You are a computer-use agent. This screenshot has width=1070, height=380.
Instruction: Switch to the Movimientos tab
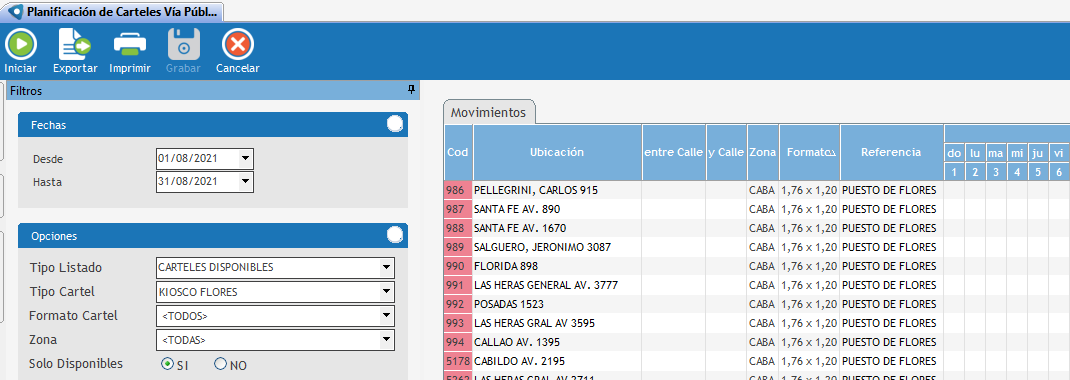(x=489, y=113)
